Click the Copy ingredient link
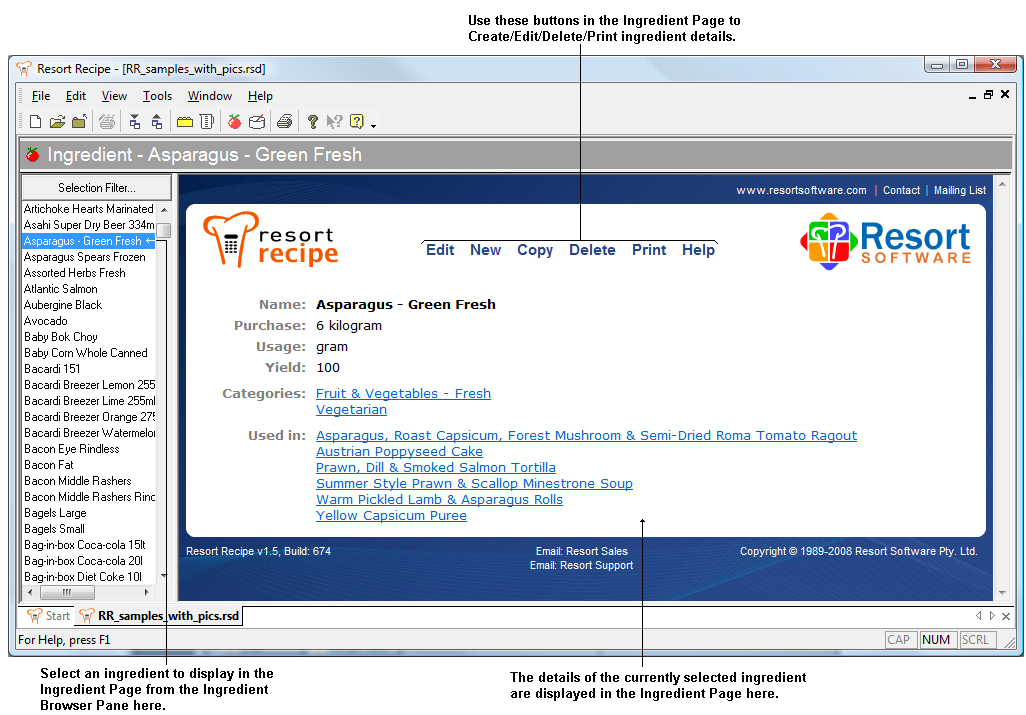Viewport: 1026px width, 715px height. pos(535,250)
